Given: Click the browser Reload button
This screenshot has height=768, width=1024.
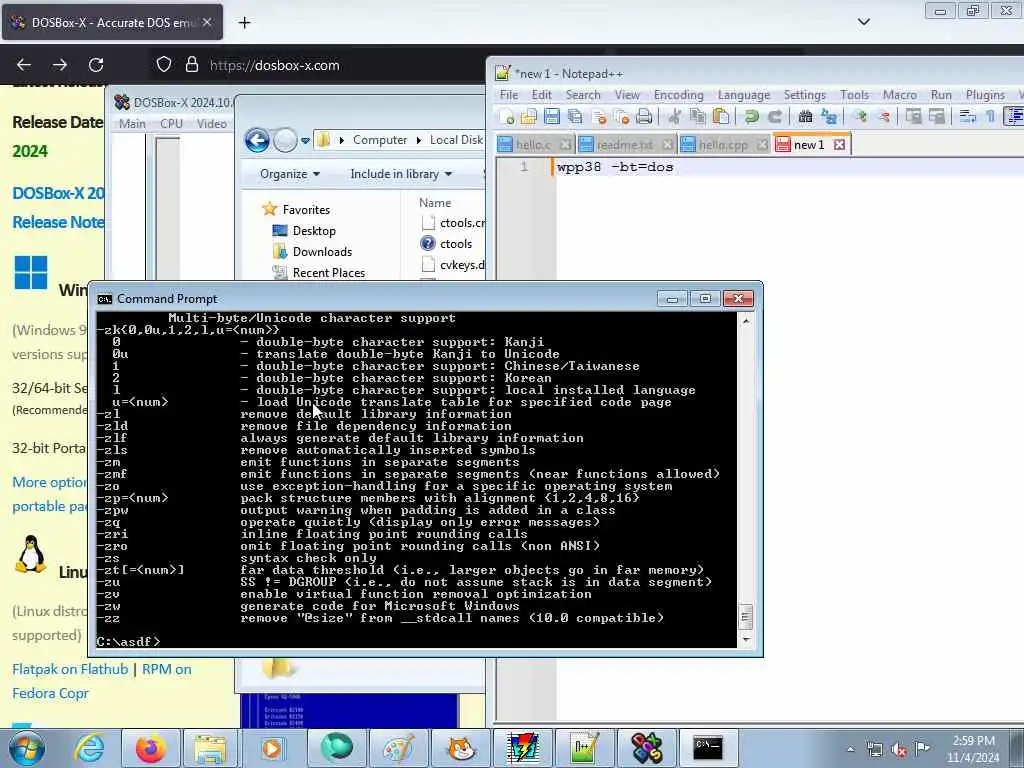Looking at the screenshot, I should [x=96, y=65].
